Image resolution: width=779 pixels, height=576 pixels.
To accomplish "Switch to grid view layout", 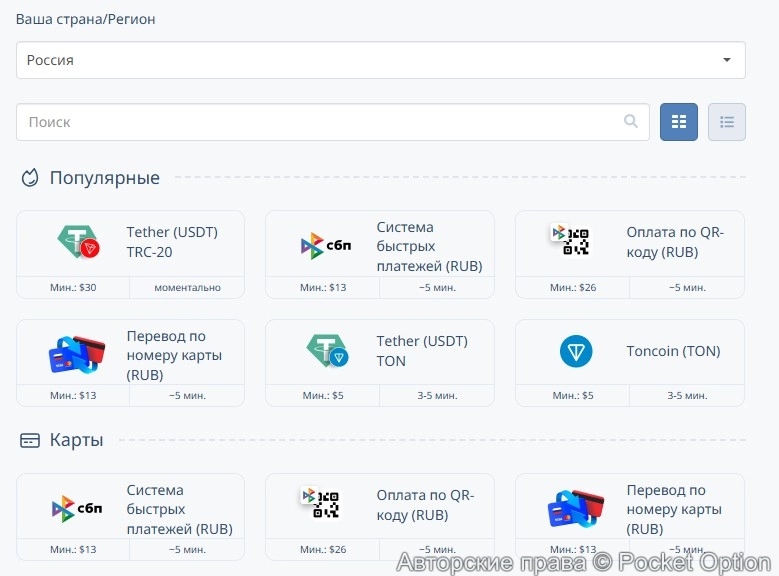I will click(x=679, y=122).
